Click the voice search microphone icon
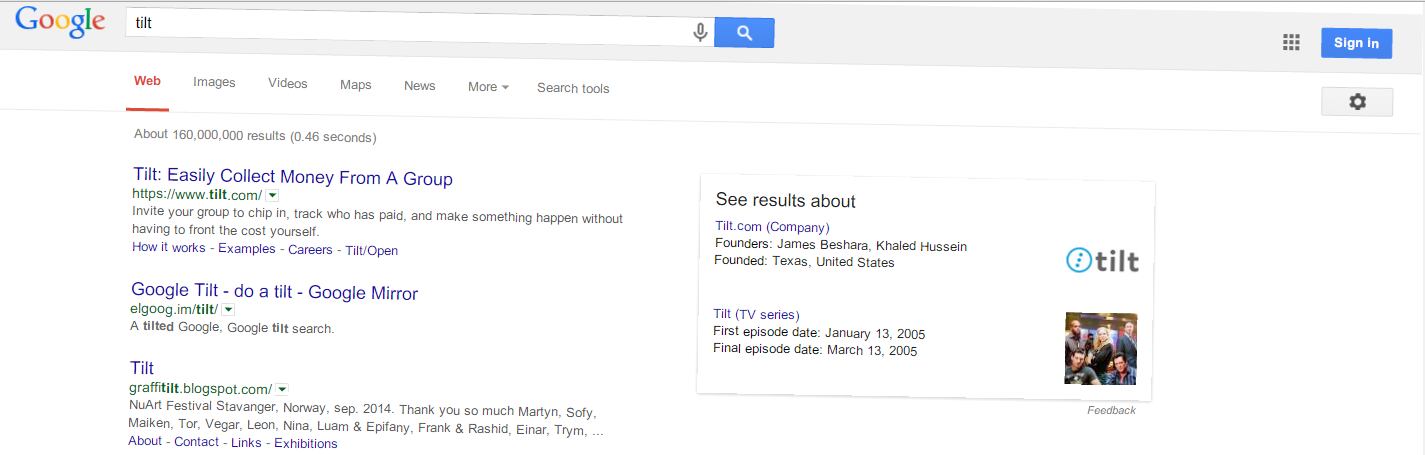The height and width of the screenshot is (455, 1425). pos(700,32)
